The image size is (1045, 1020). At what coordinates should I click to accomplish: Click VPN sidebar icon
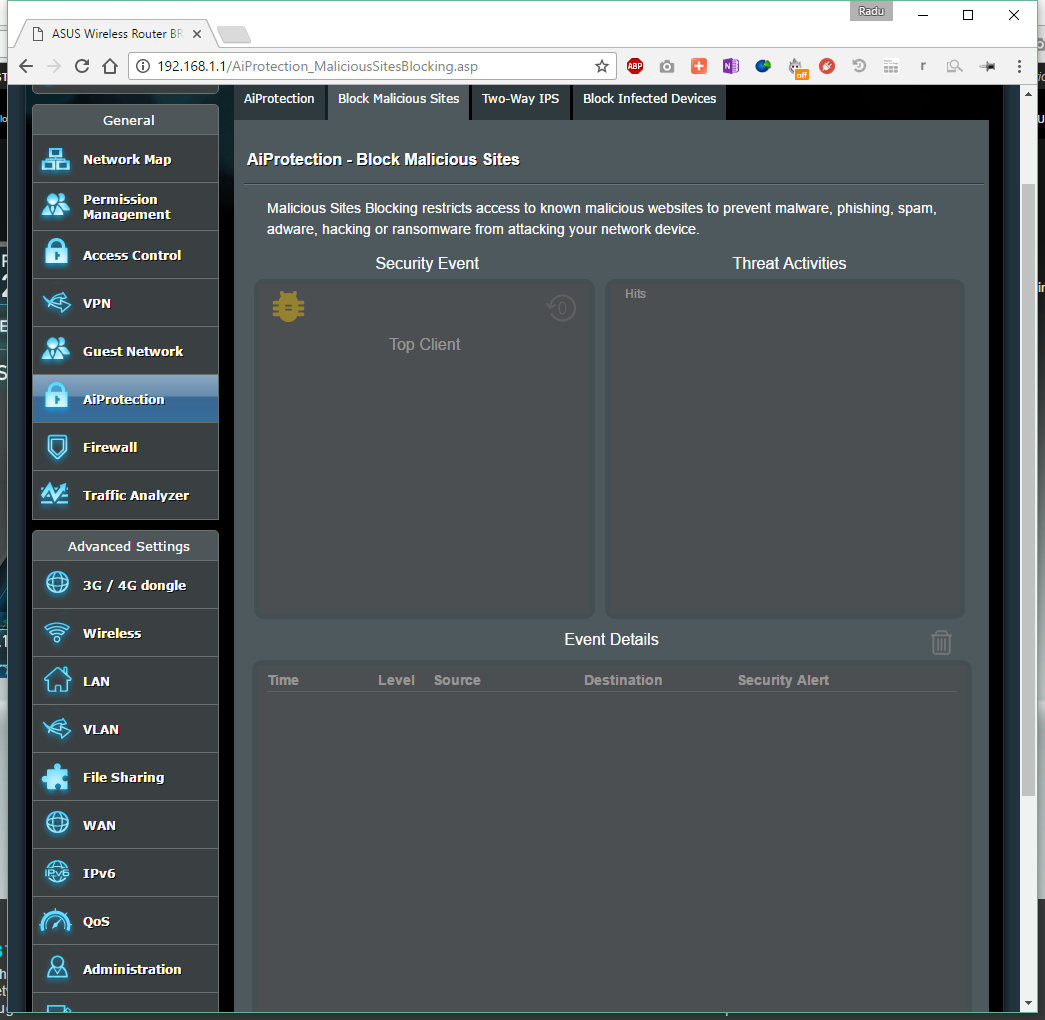pyautogui.click(x=56, y=303)
